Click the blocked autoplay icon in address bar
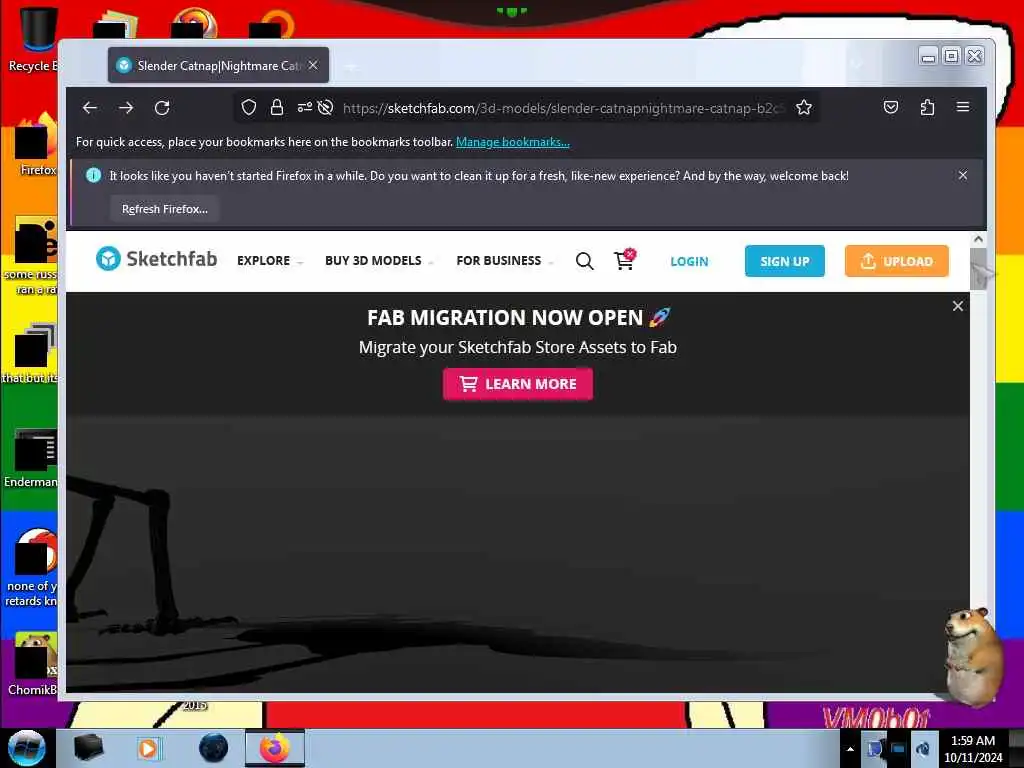Screen dimensions: 1024x768 coord(325,108)
